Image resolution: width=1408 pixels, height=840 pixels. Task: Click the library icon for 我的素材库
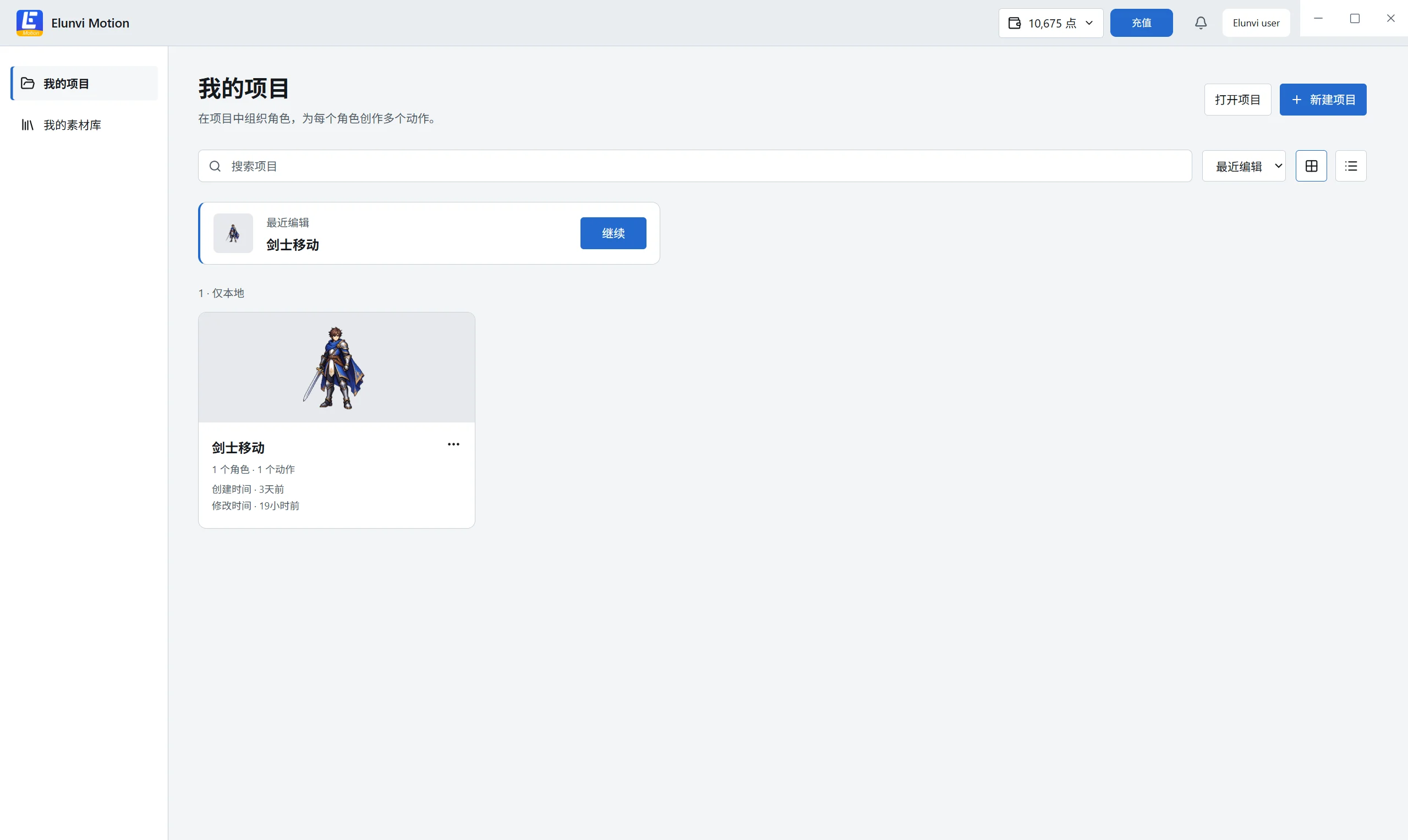point(28,124)
